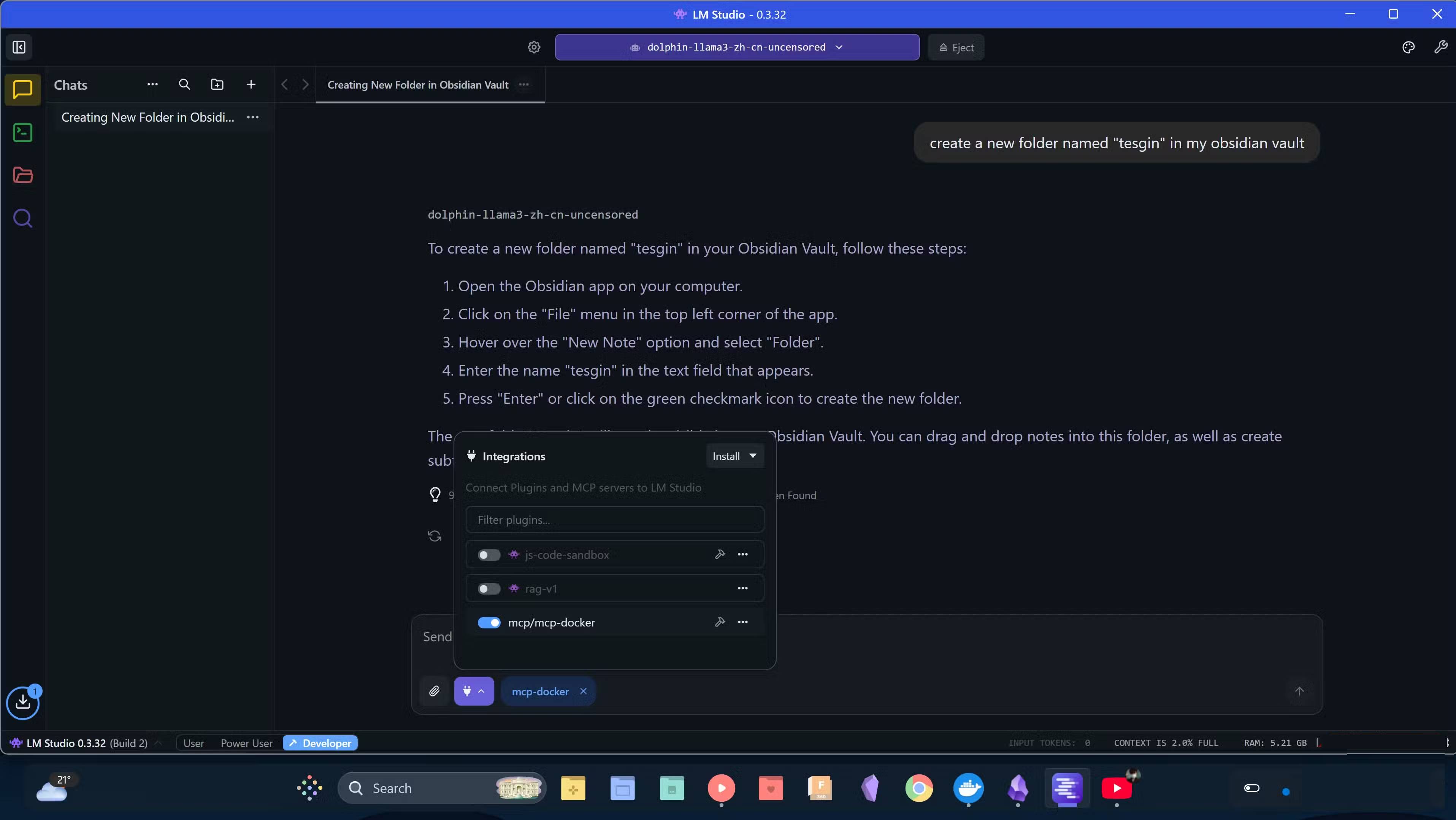The height and width of the screenshot is (820, 1456).
Task: Regenerate the response with the refresh icon
Action: (434, 535)
